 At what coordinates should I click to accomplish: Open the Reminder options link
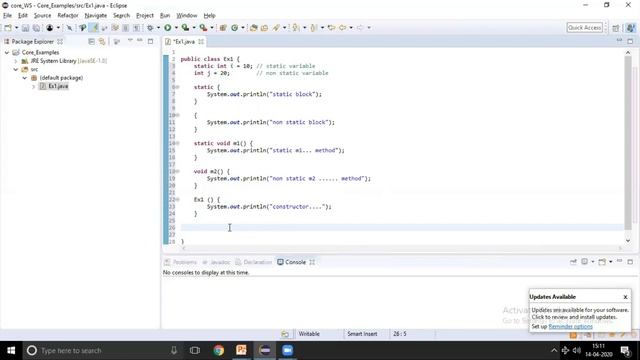(570, 327)
